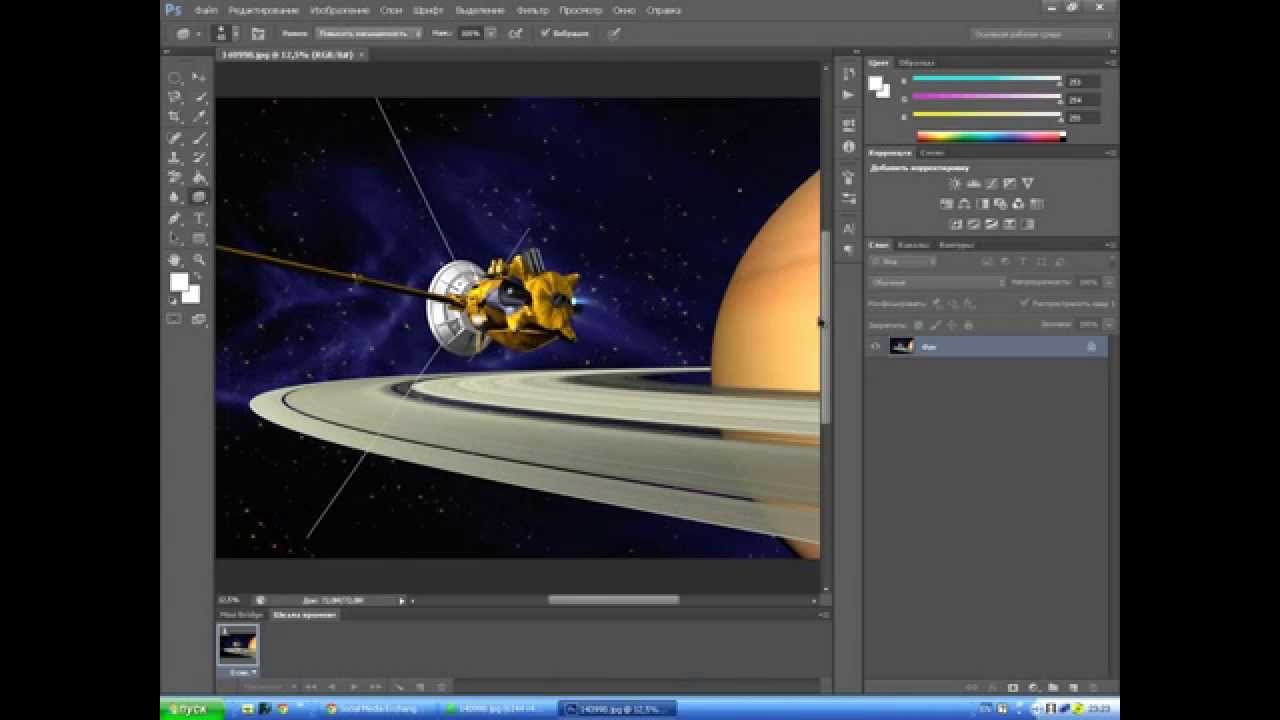Select the Blur tool
The image size is (1280, 720).
click(x=175, y=198)
